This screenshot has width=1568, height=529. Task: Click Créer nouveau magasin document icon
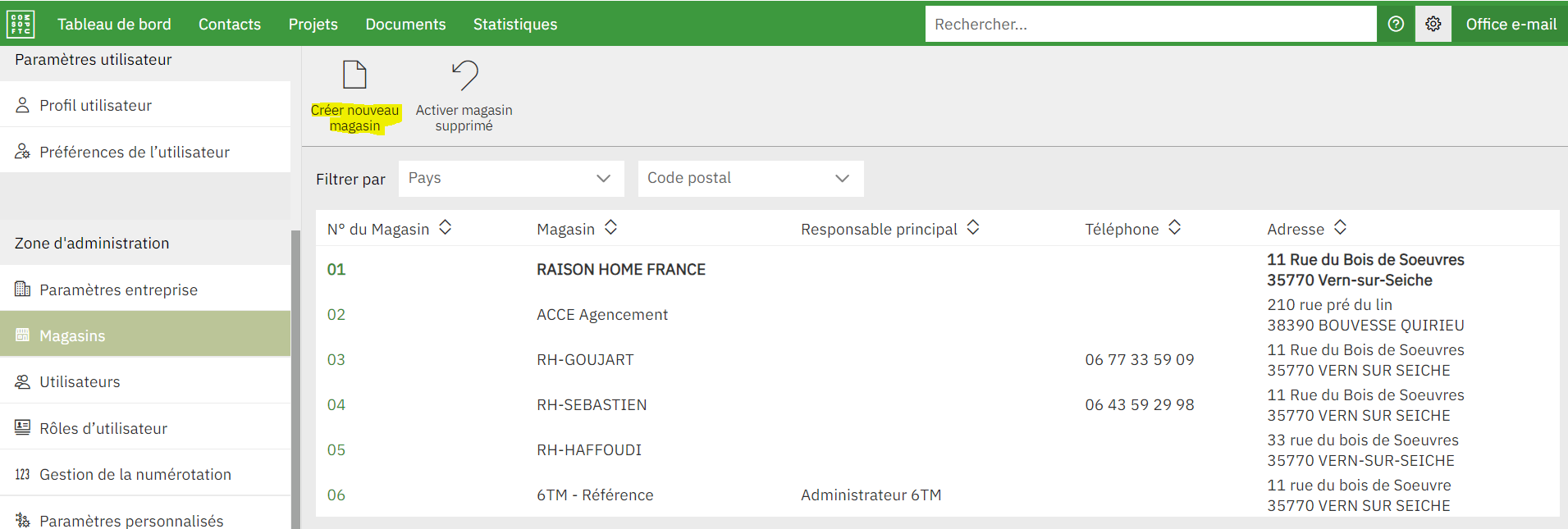click(354, 75)
